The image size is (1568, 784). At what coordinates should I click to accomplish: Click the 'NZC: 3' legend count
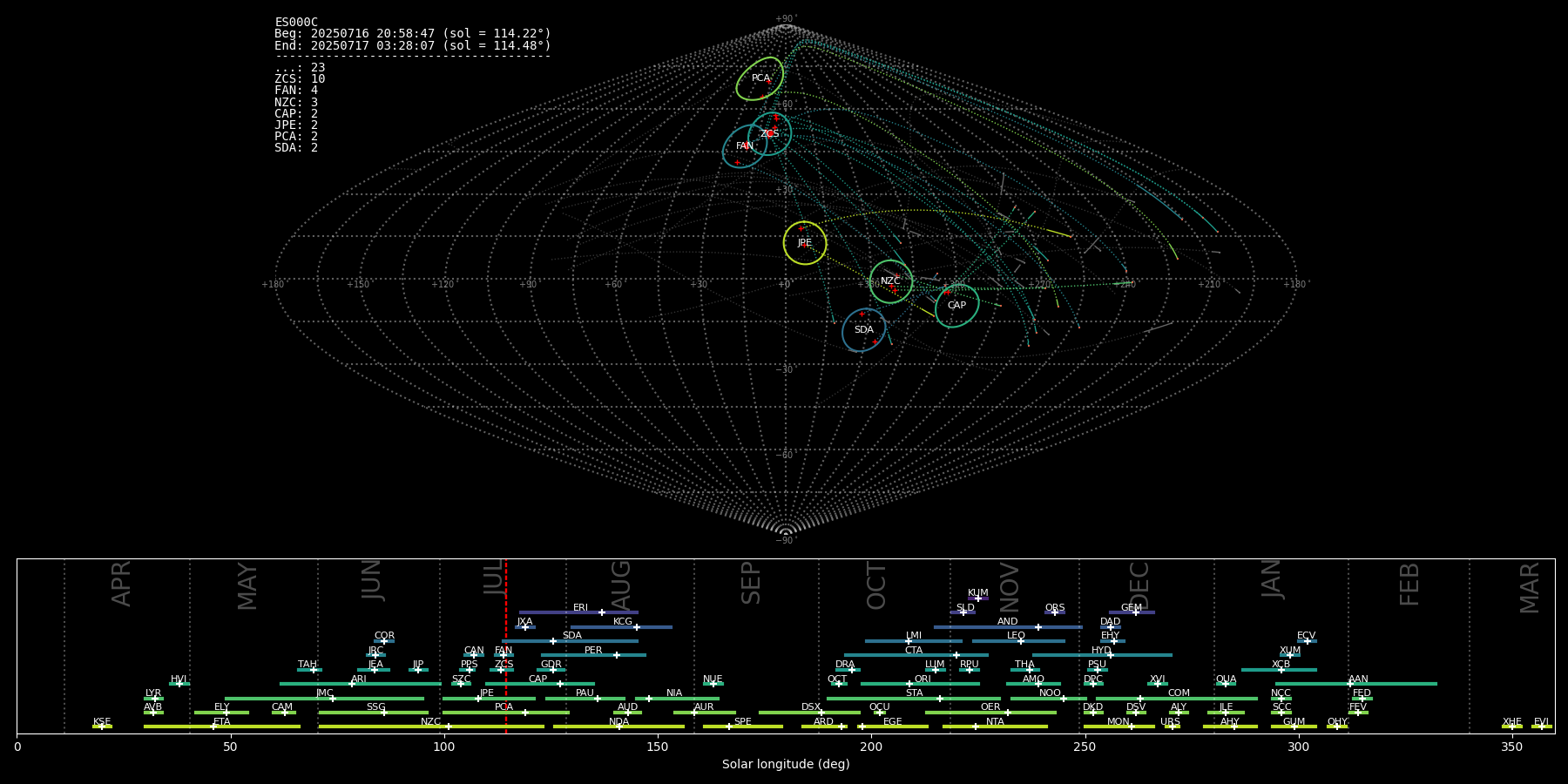[296, 102]
